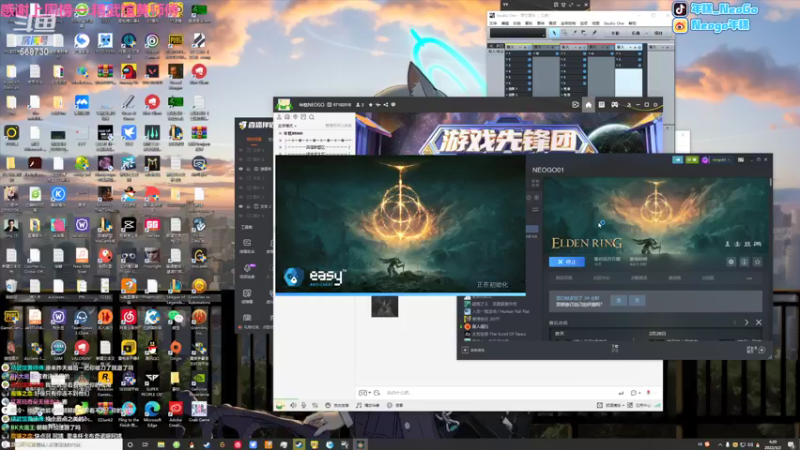Click the blue announcements button in Steam header
This screenshot has height=450, width=800.
[678, 160]
